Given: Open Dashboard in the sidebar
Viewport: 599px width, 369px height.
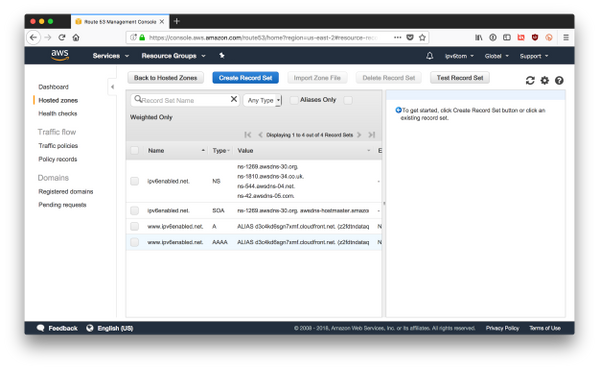Looking at the screenshot, I should point(53,87).
